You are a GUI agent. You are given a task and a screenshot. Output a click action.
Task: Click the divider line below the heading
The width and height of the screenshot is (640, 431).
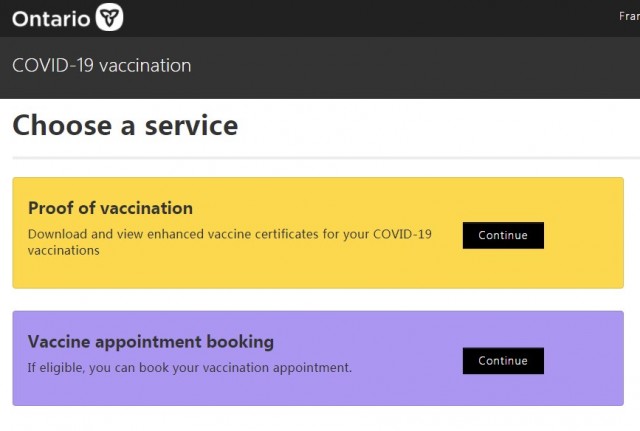[326, 158]
